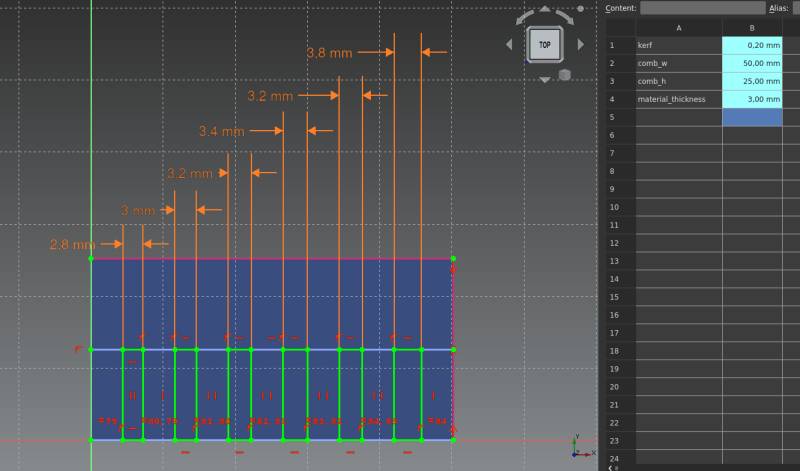800x471 pixels.
Task: Click the '3.4 mm' dimension label
Action: coord(221,131)
